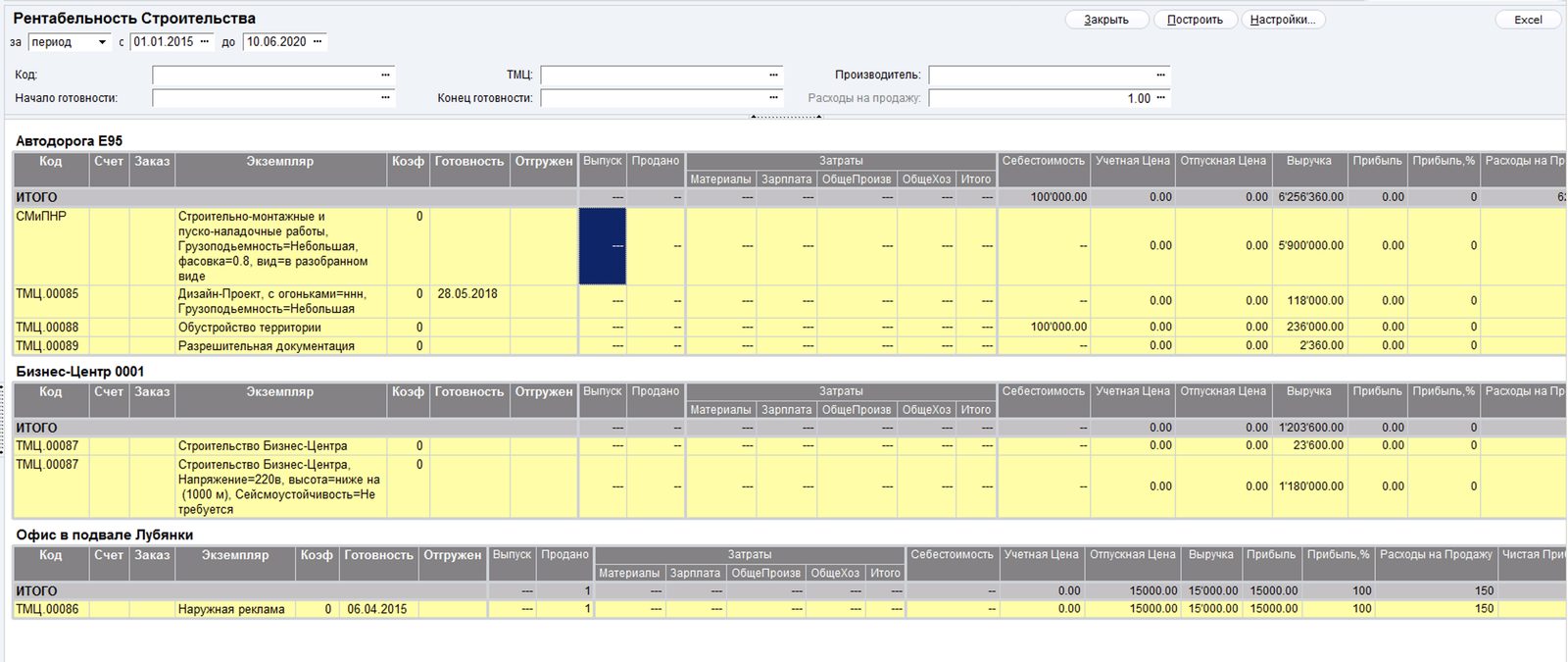Screen dimensions: 1568x662
Task: Click the Автодорога Е95 group title
Action: pos(69,141)
